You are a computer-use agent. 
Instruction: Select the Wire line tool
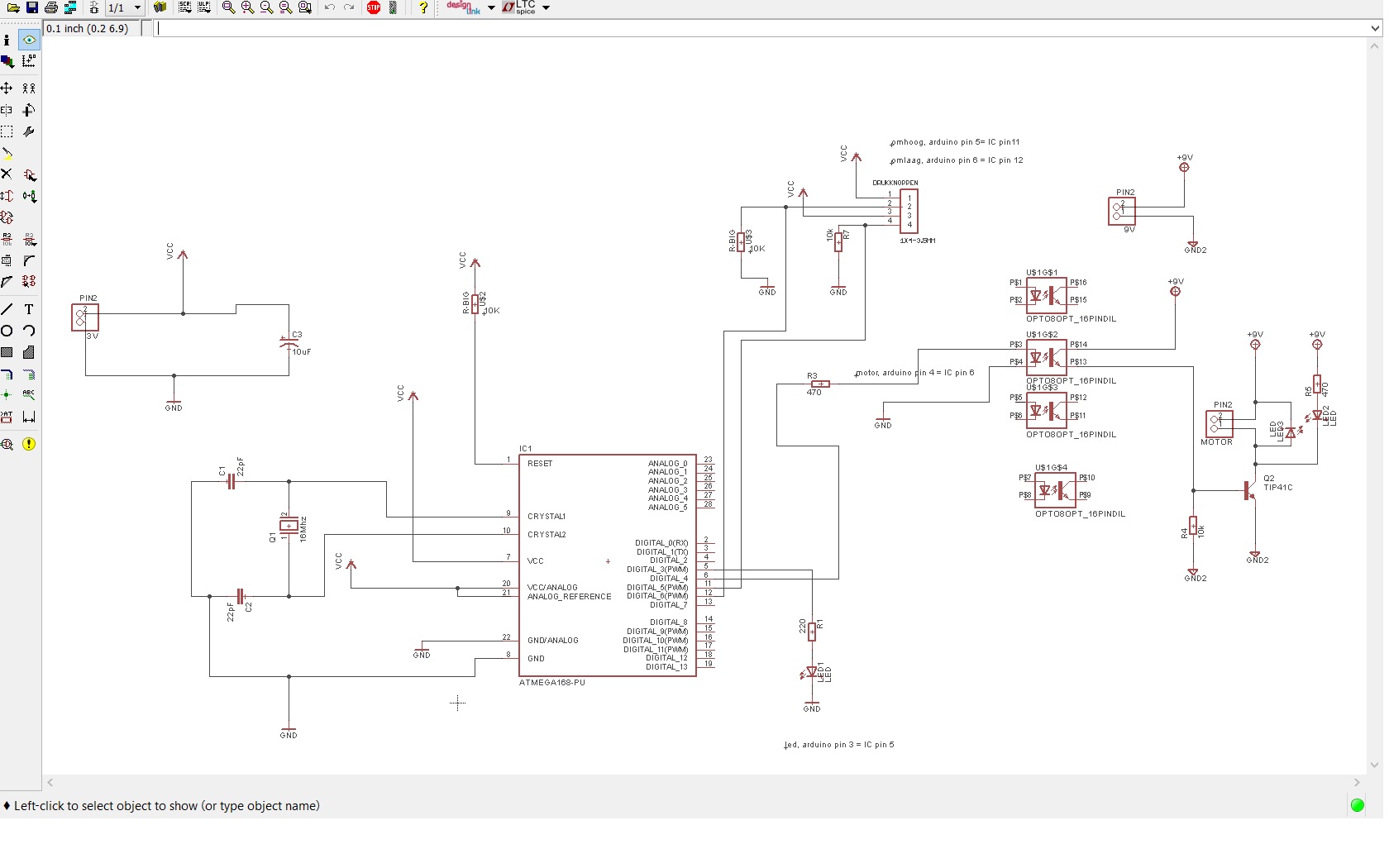pos(7,309)
